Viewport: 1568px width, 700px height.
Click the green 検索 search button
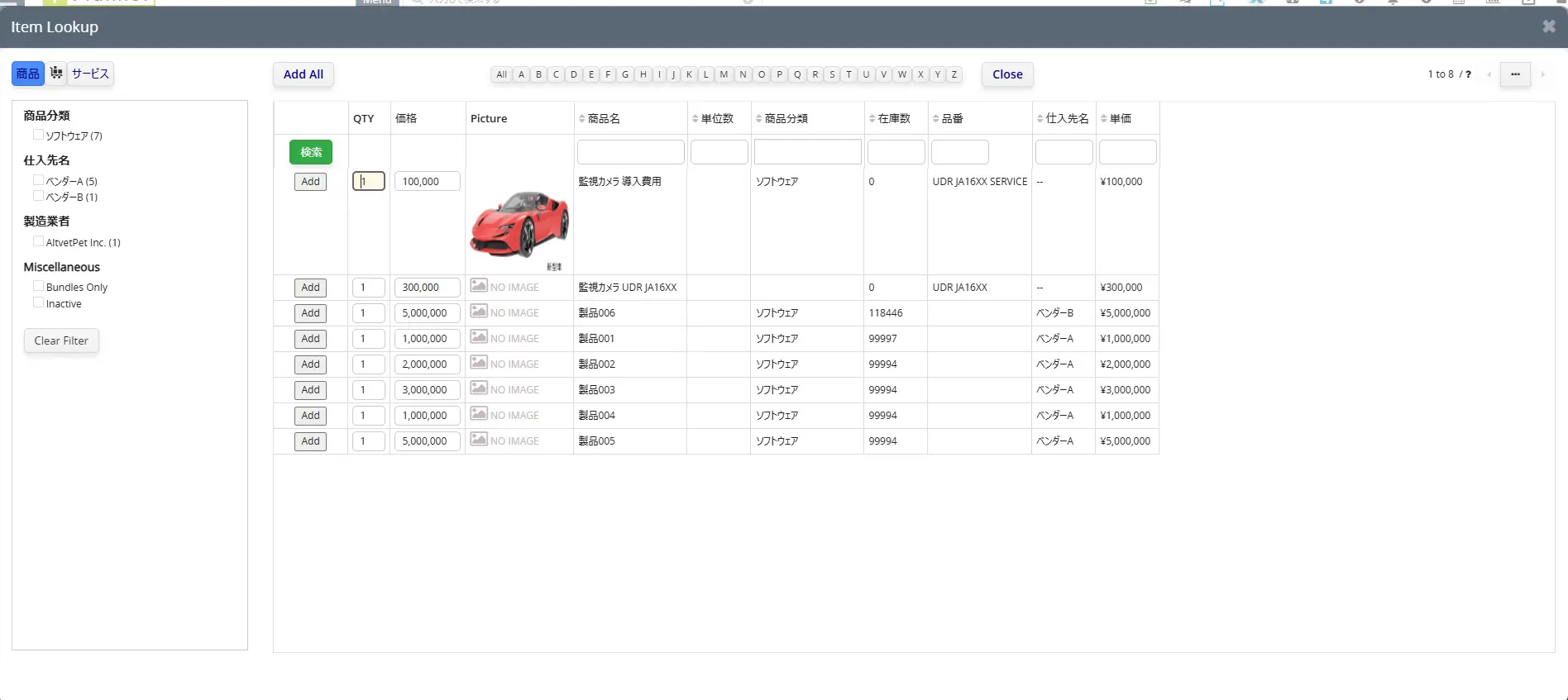(x=311, y=152)
